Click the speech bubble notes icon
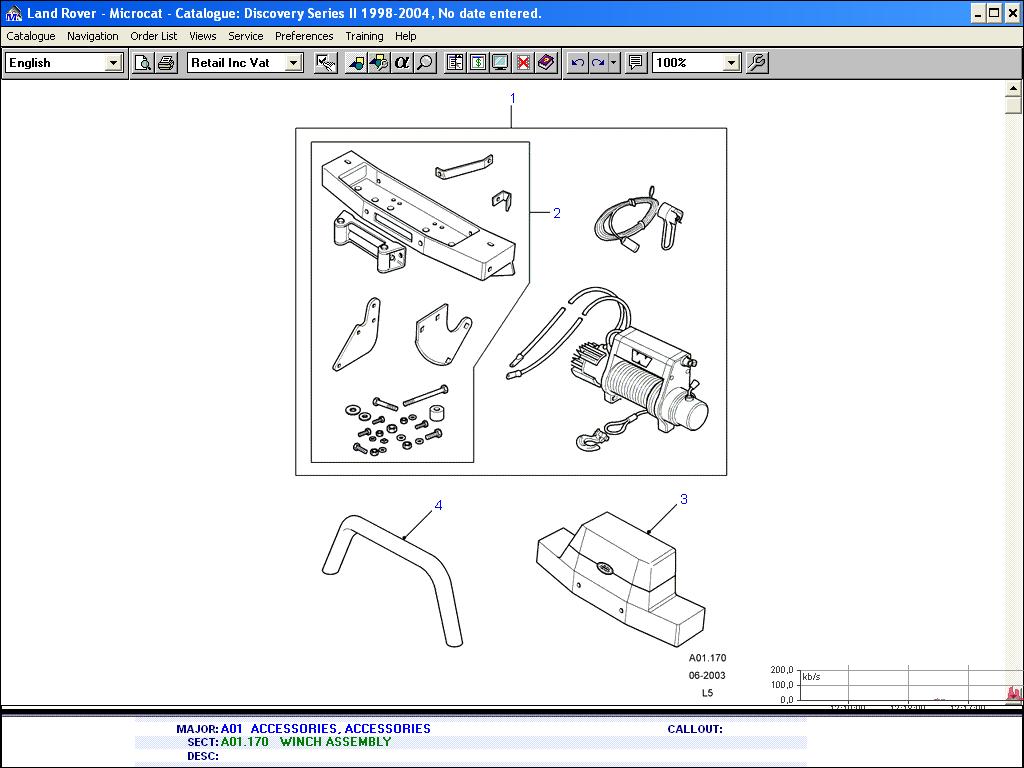 coord(635,62)
